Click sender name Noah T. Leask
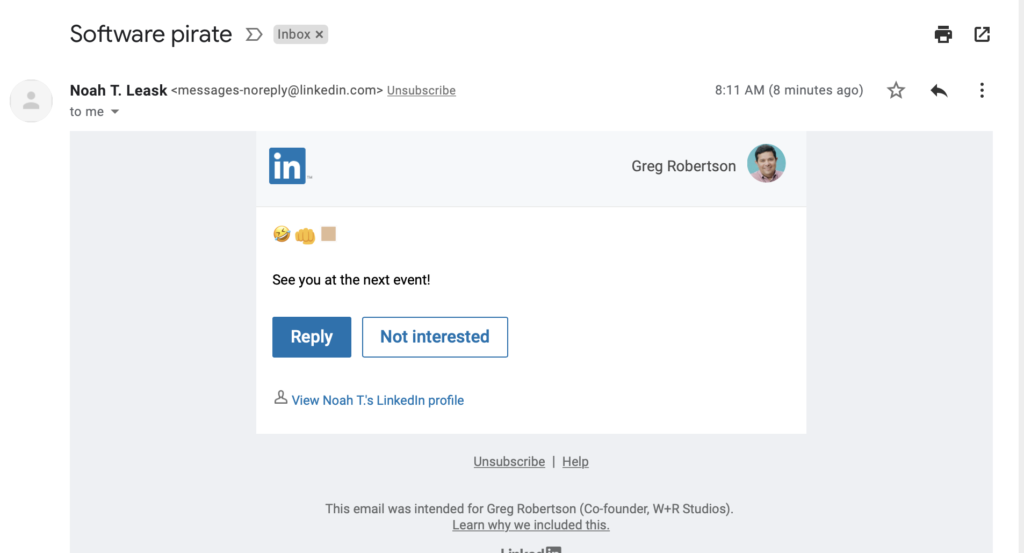 (118, 91)
